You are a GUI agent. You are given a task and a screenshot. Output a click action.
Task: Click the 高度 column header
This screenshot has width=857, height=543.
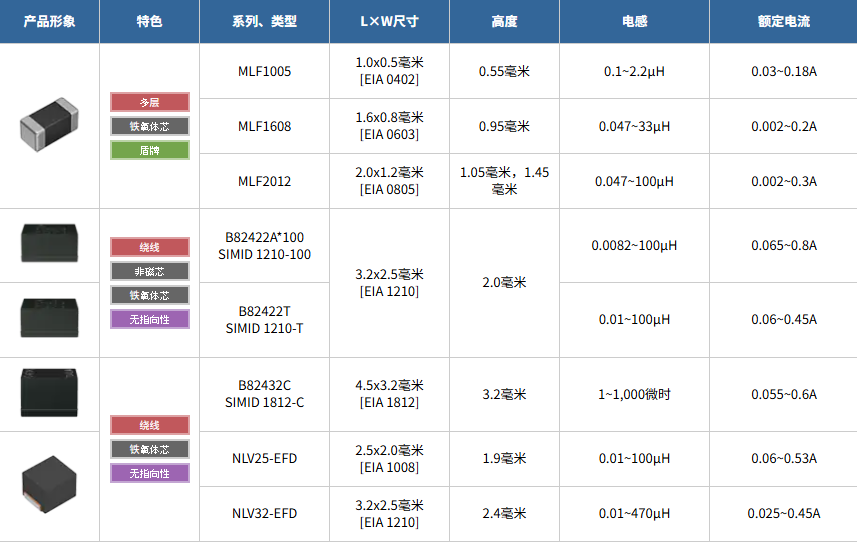(x=504, y=21)
